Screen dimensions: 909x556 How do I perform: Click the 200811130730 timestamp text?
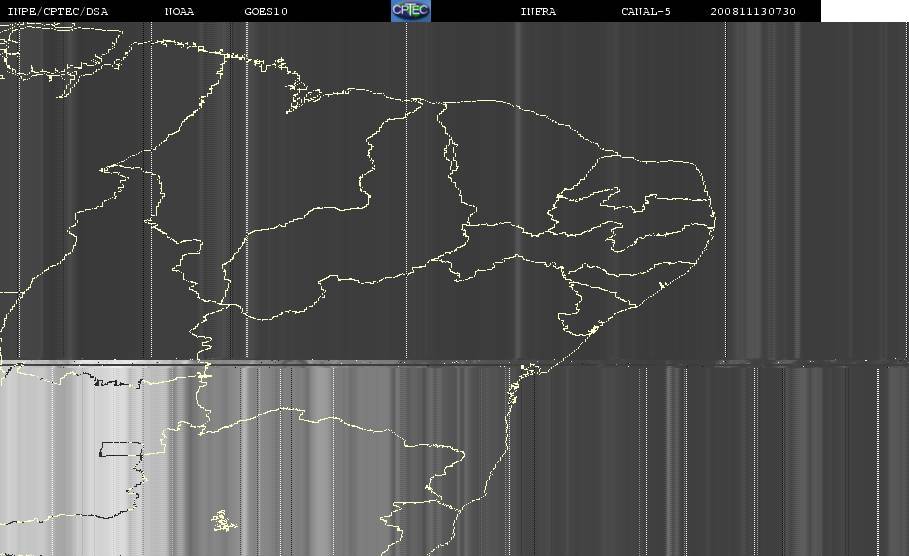[x=753, y=11]
